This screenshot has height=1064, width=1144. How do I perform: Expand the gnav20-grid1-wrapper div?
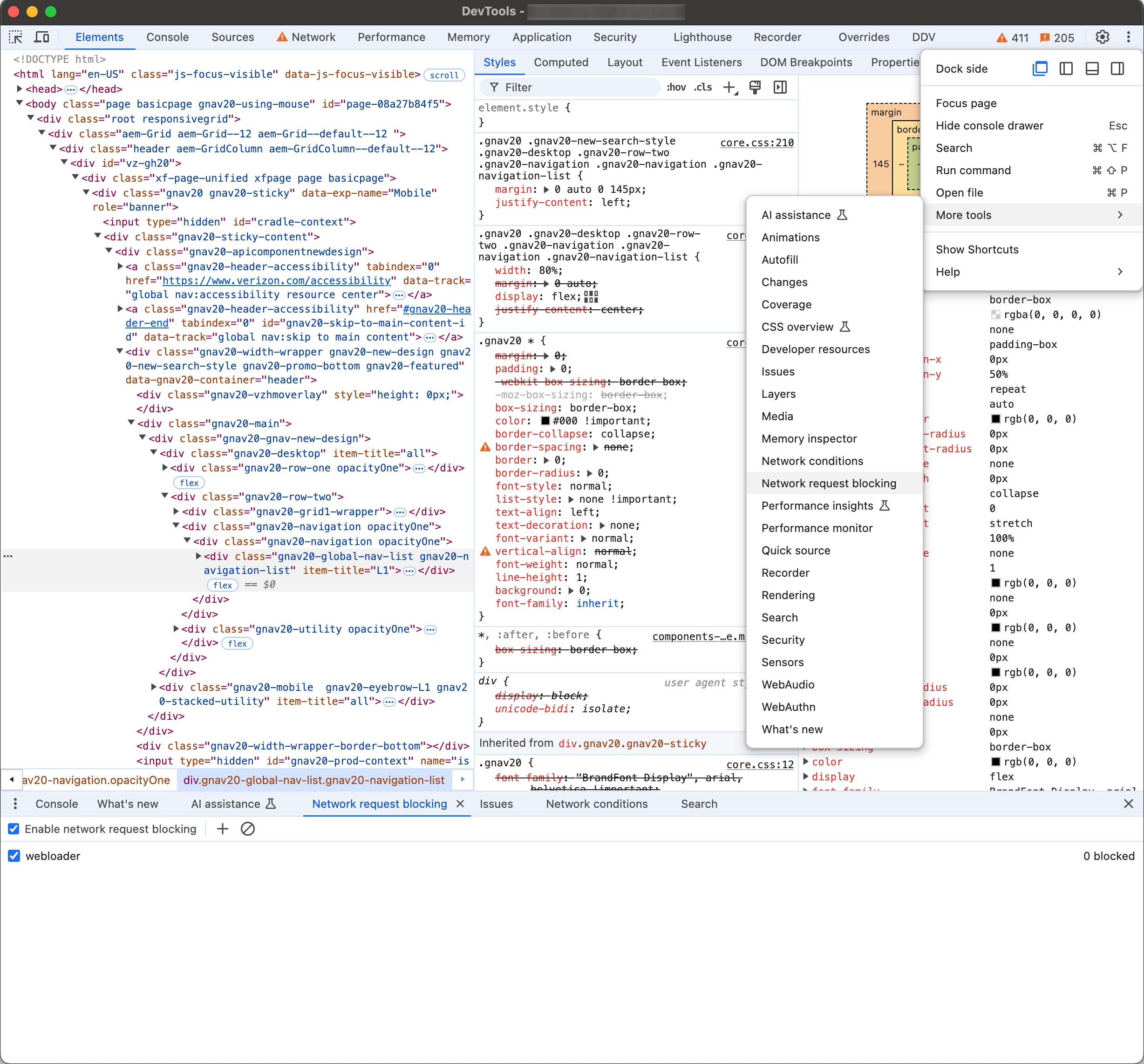pyautogui.click(x=176, y=512)
